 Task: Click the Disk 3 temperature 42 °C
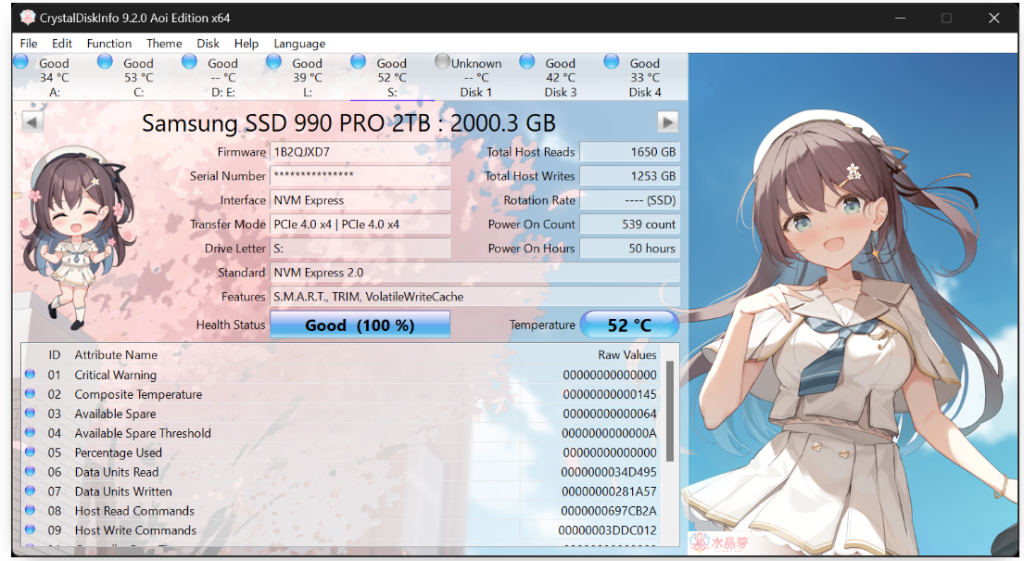click(560, 77)
